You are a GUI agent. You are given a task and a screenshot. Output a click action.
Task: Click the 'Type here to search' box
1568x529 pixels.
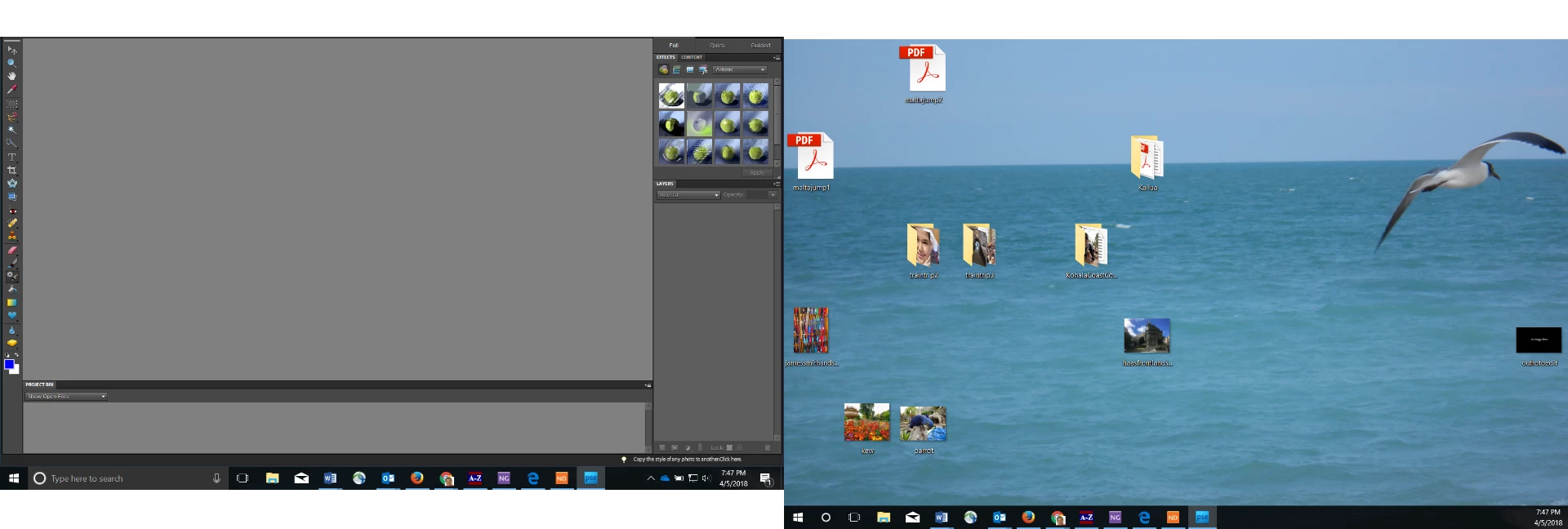[128, 478]
